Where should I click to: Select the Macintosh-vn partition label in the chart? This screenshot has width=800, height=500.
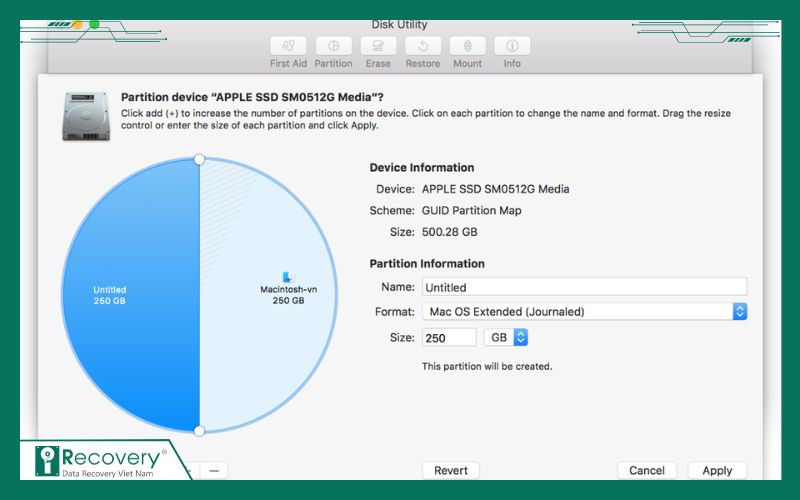288,290
